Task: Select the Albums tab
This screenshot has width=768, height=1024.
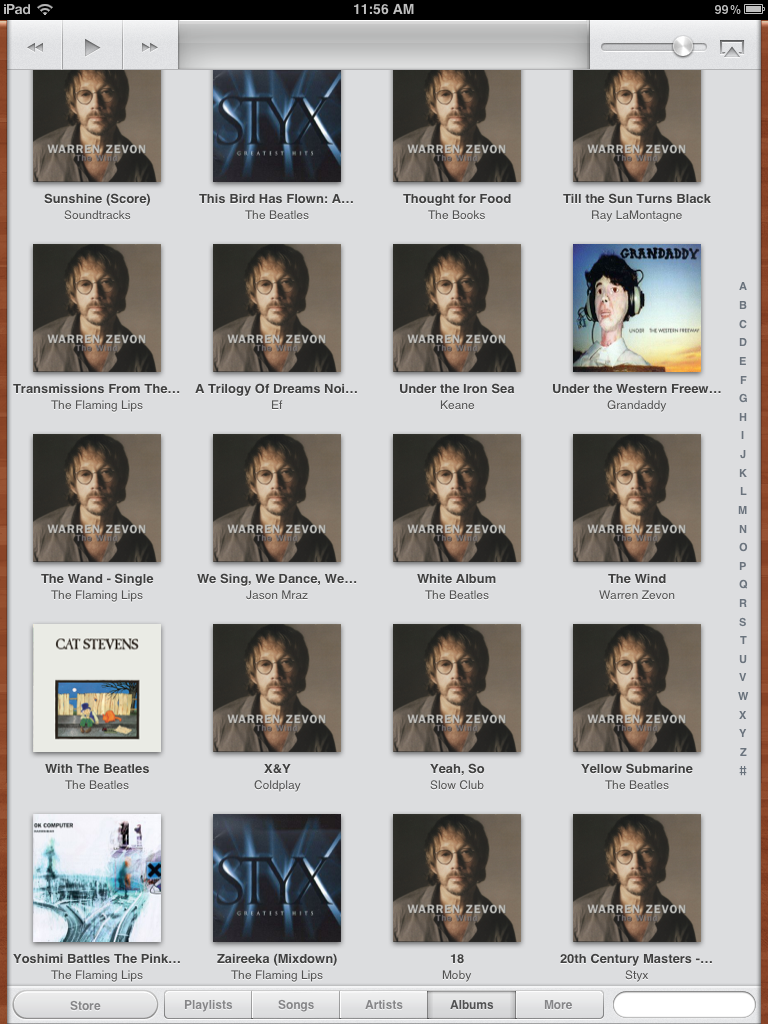Action: 472,1004
